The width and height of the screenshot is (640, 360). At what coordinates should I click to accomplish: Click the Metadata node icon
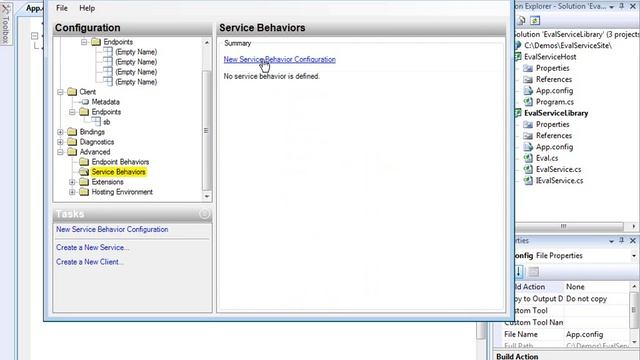coord(85,102)
